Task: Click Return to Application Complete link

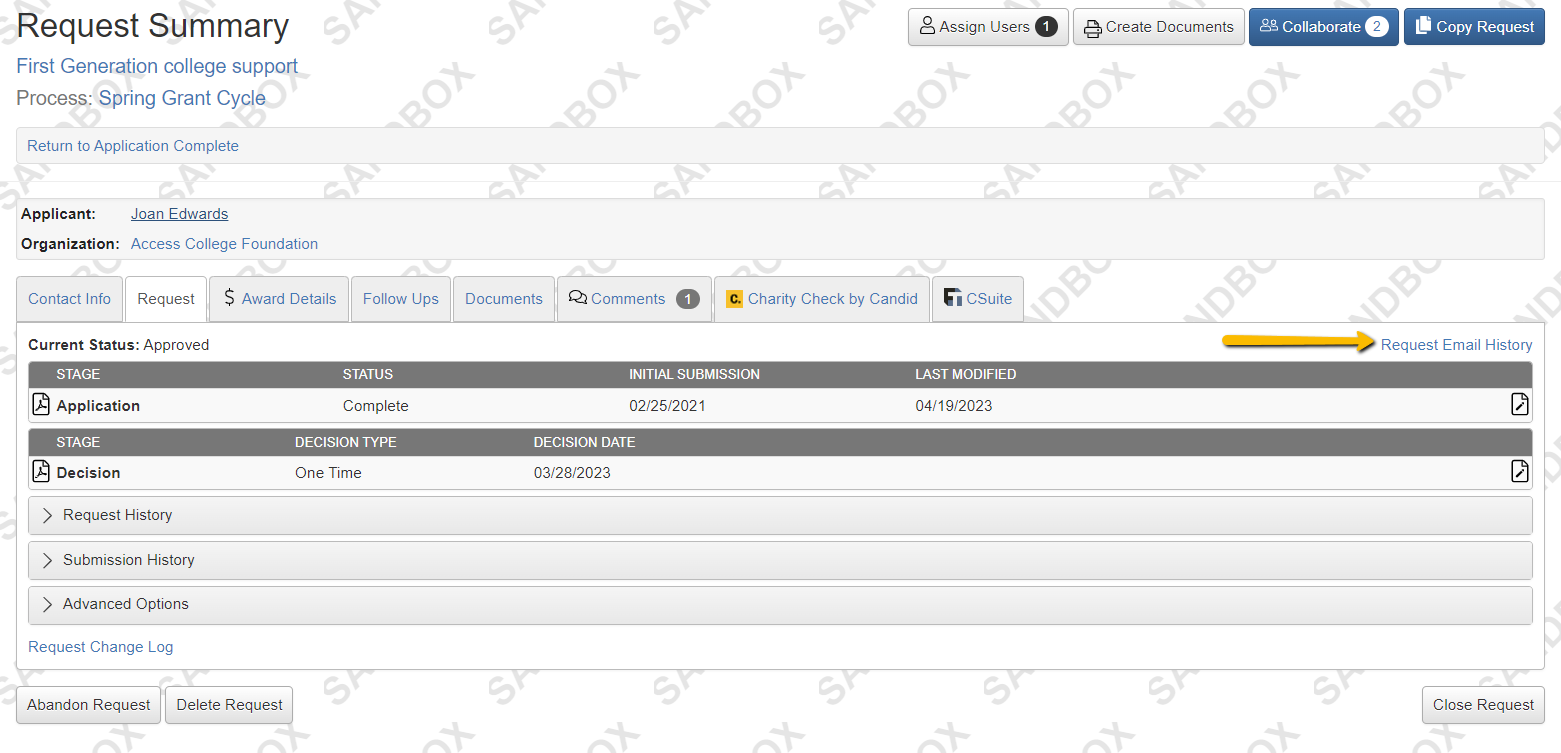Action: tap(133, 146)
